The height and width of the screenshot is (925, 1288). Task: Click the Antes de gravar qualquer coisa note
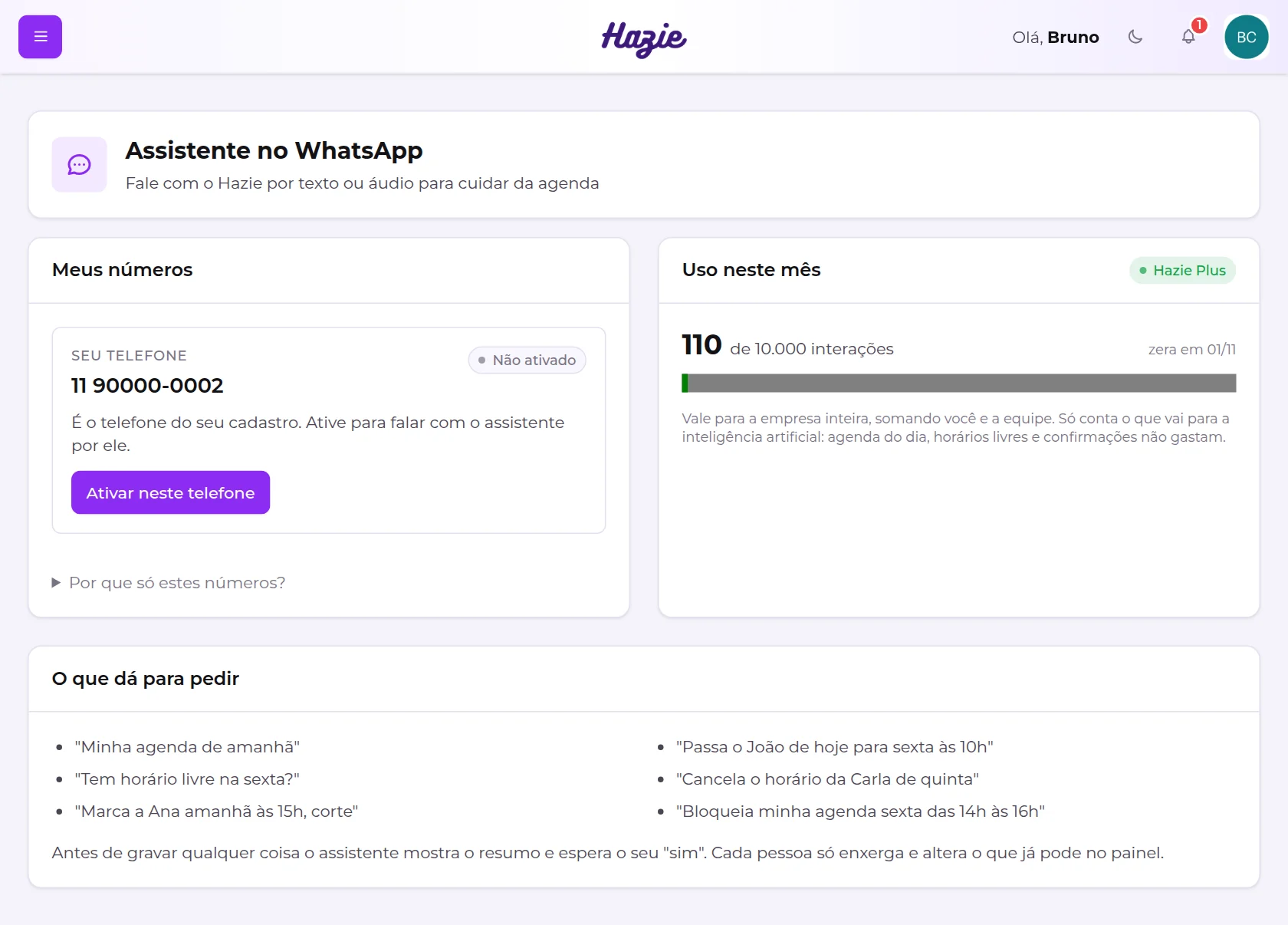608,853
